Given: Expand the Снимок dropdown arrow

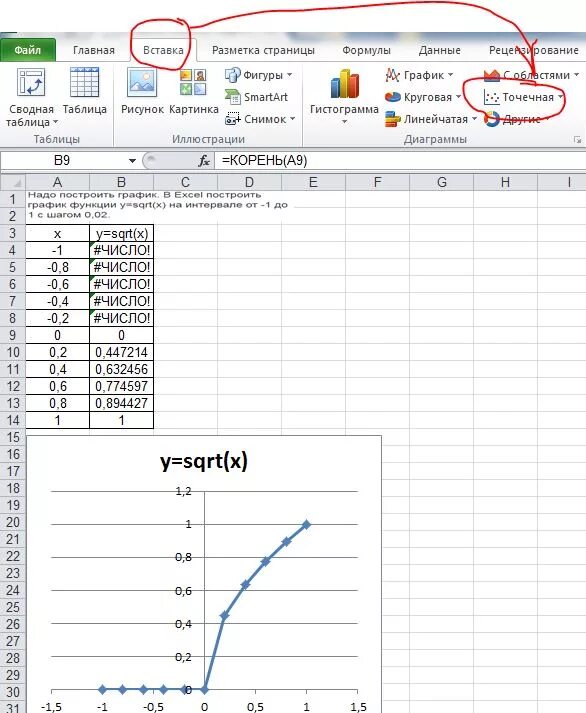Looking at the screenshot, I should point(292,119).
